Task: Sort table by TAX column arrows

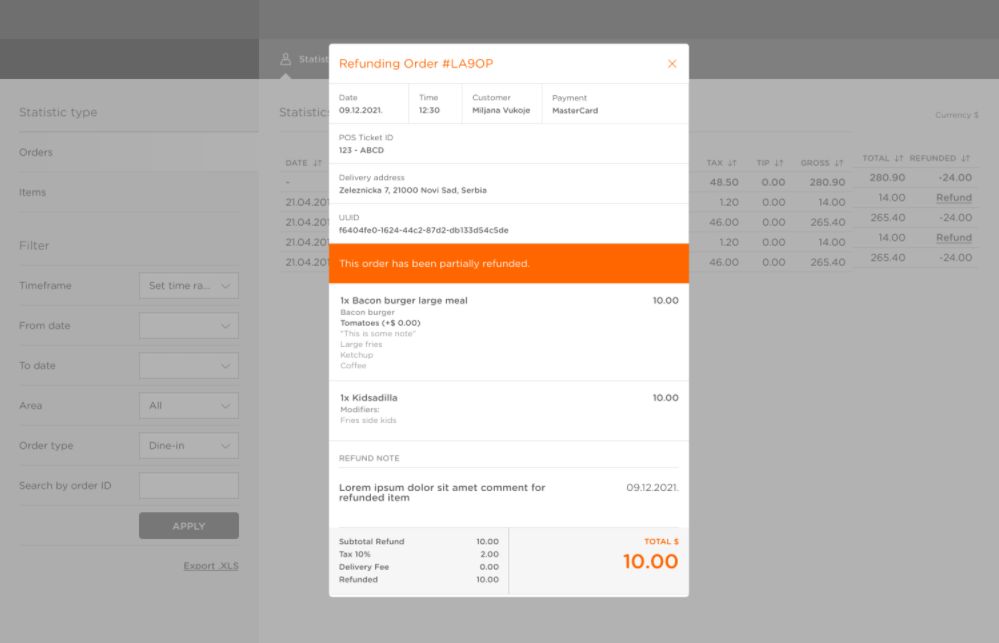Action: [x=732, y=163]
